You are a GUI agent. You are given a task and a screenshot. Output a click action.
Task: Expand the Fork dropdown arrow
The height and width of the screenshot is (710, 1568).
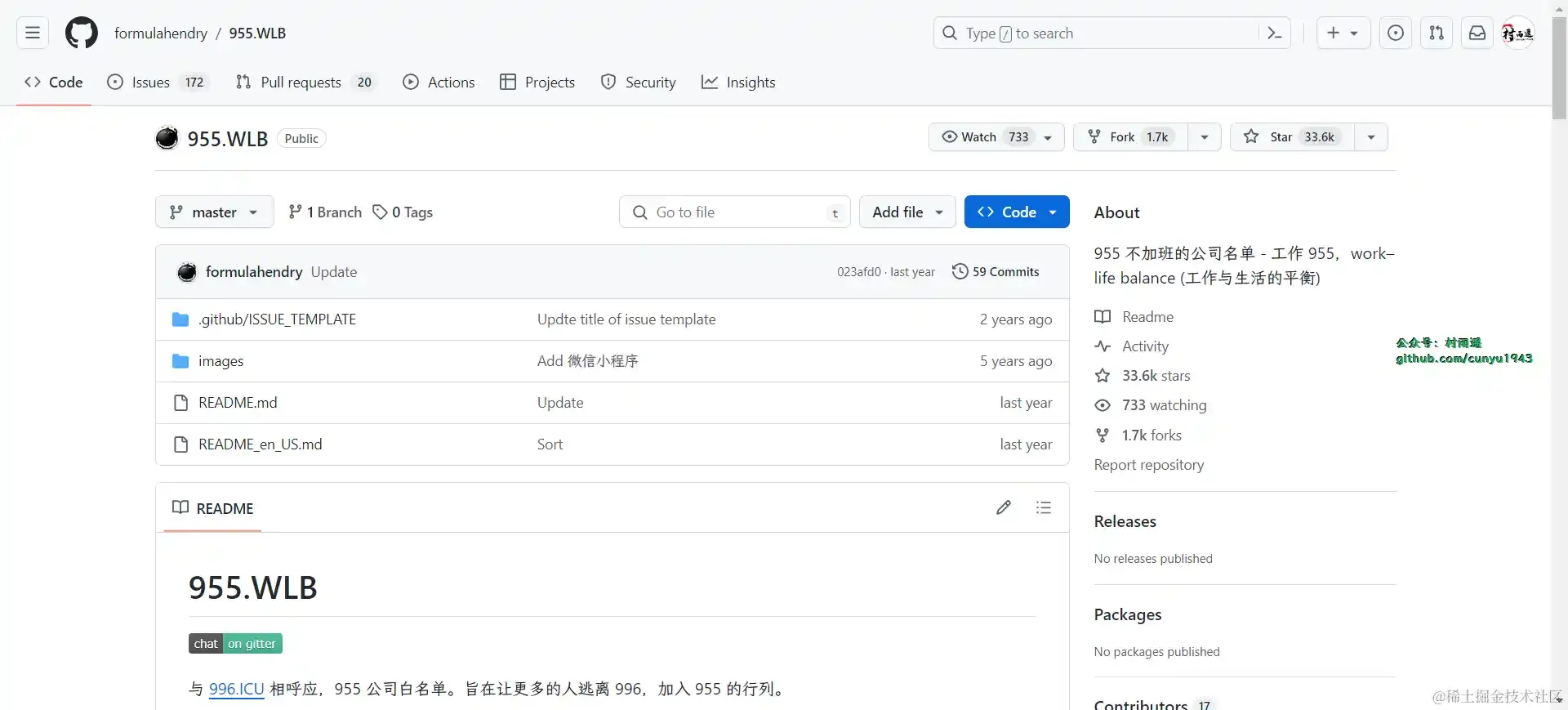tap(1205, 137)
